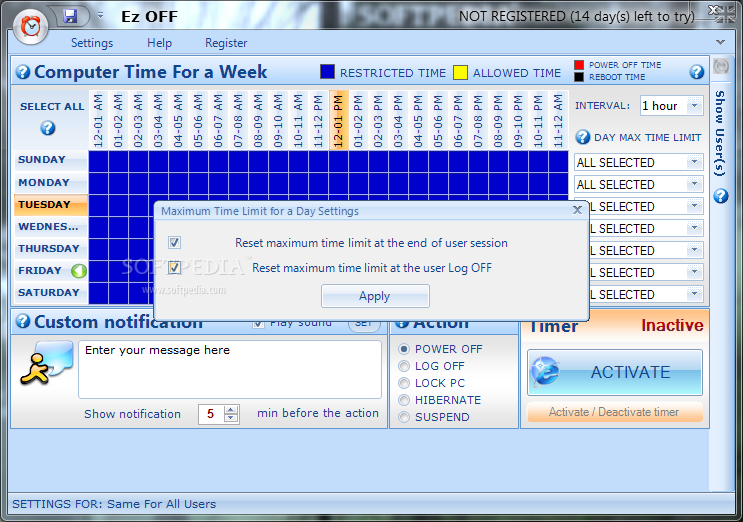Image resolution: width=743 pixels, height=522 pixels.
Task: Decrease notification minutes with down arrow
Action: [x=231, y=418]
